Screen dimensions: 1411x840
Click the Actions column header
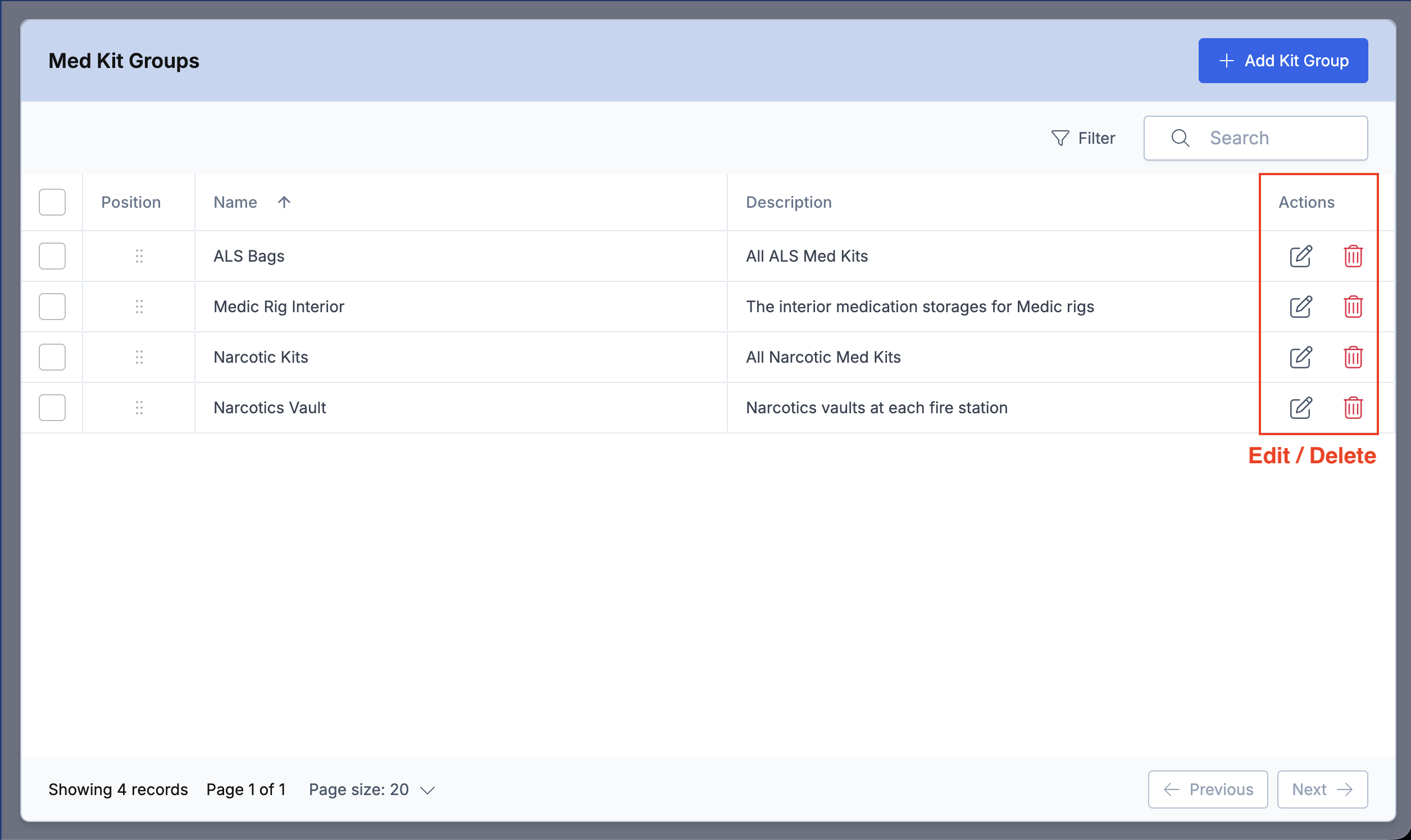[1307, 202]
